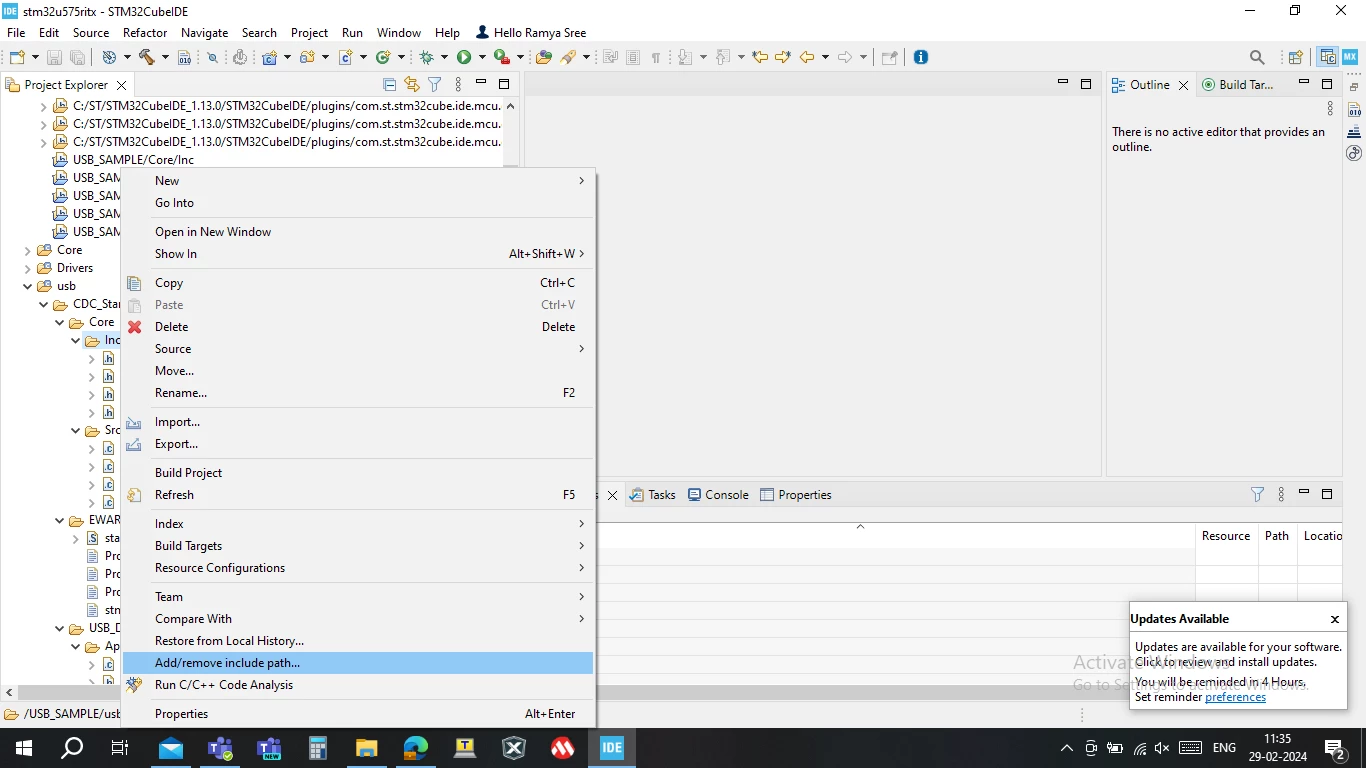Click the Open Element folder icon
1366x768 pixels.
point(544,57)
